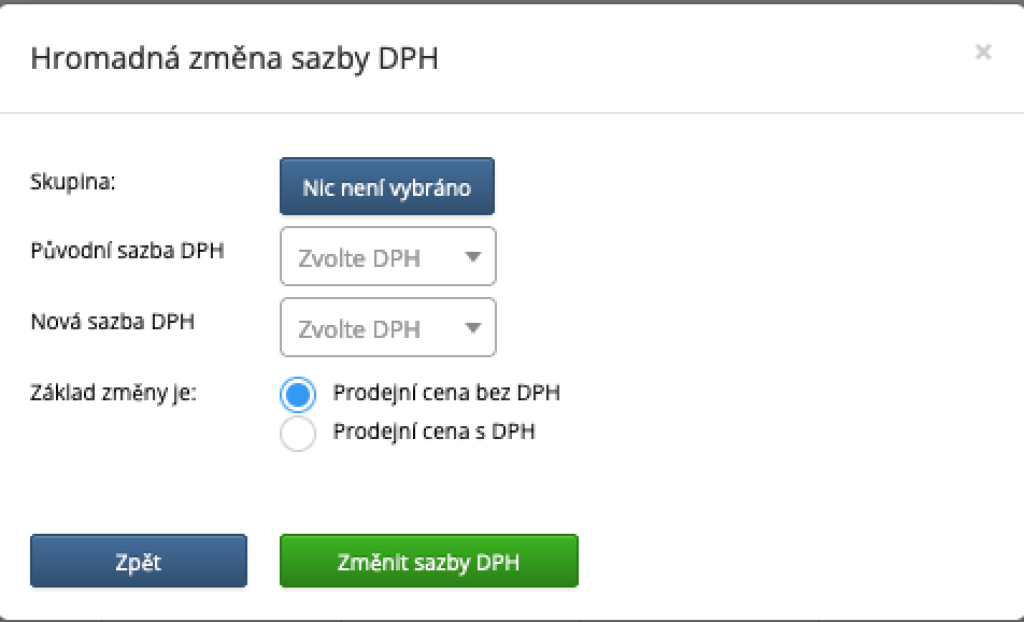Click the 'Prodejní cena s DPH' option label
1024x622 pixels.
tap(434, 433)
